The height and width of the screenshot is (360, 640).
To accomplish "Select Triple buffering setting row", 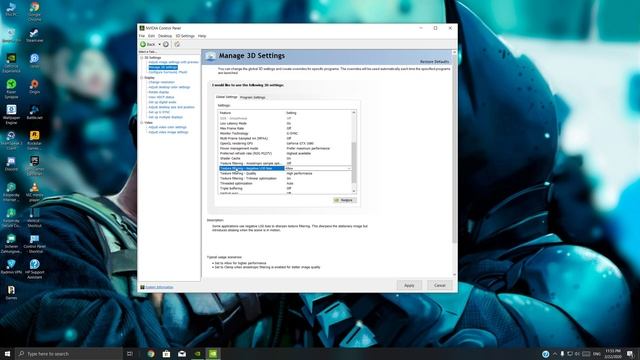I will [285, 188].
